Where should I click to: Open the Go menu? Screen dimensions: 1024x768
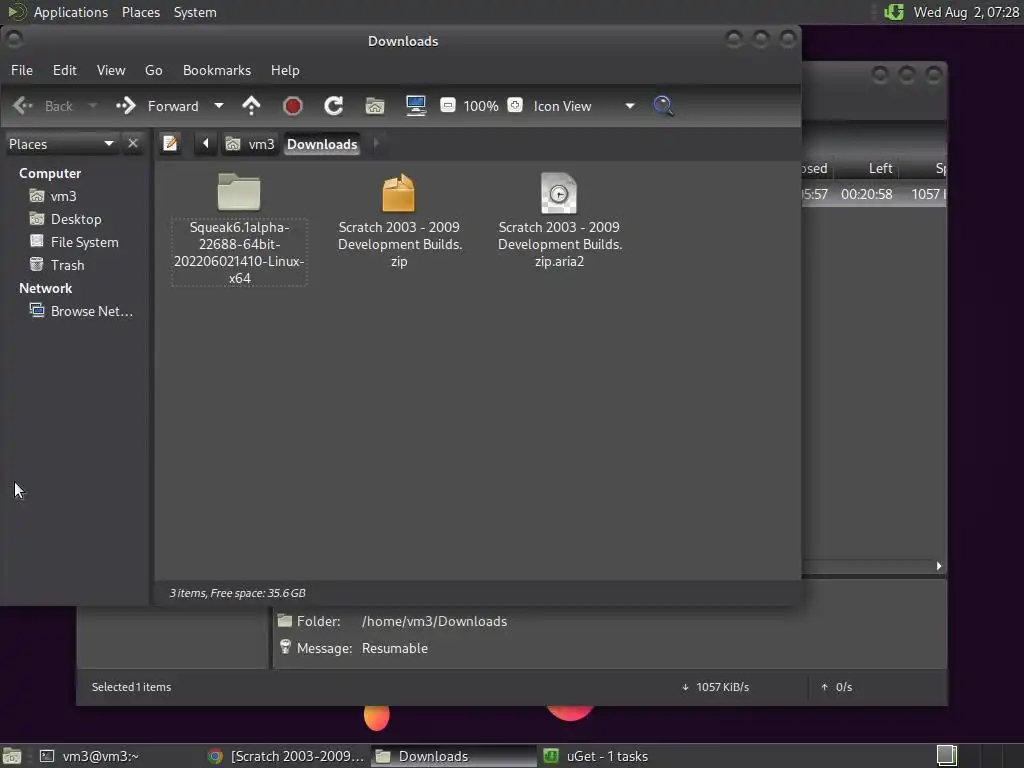pos(153,70)
